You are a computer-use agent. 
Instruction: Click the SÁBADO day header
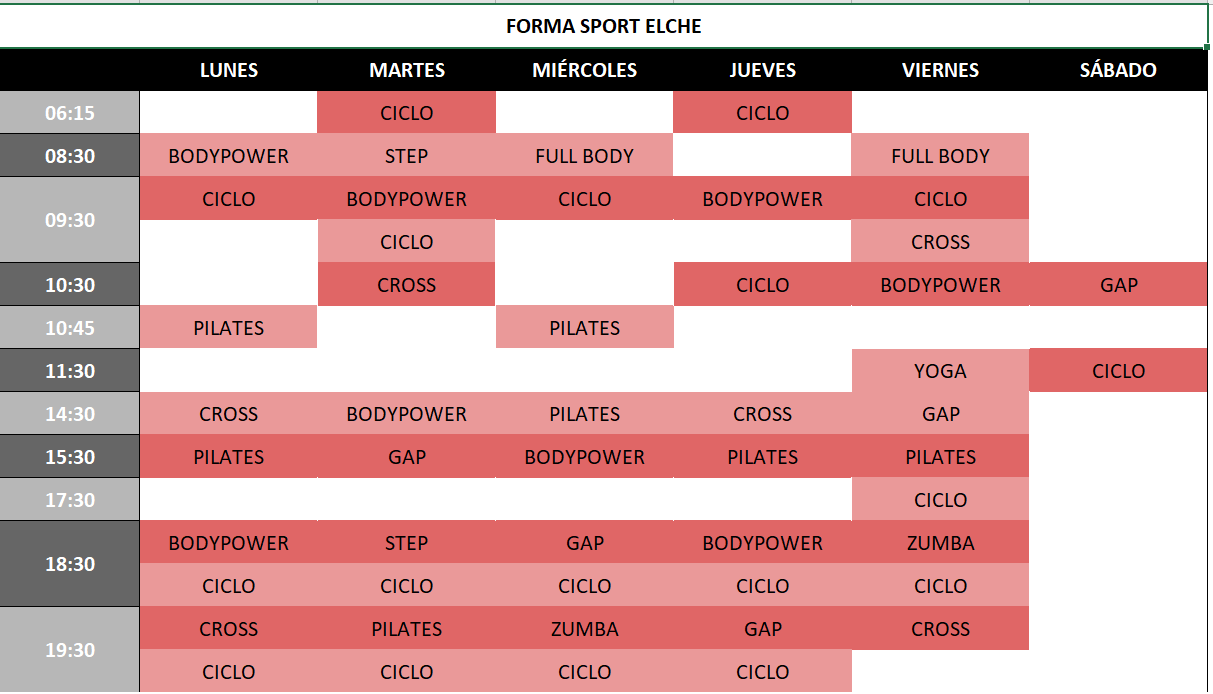coord(1118,70)
